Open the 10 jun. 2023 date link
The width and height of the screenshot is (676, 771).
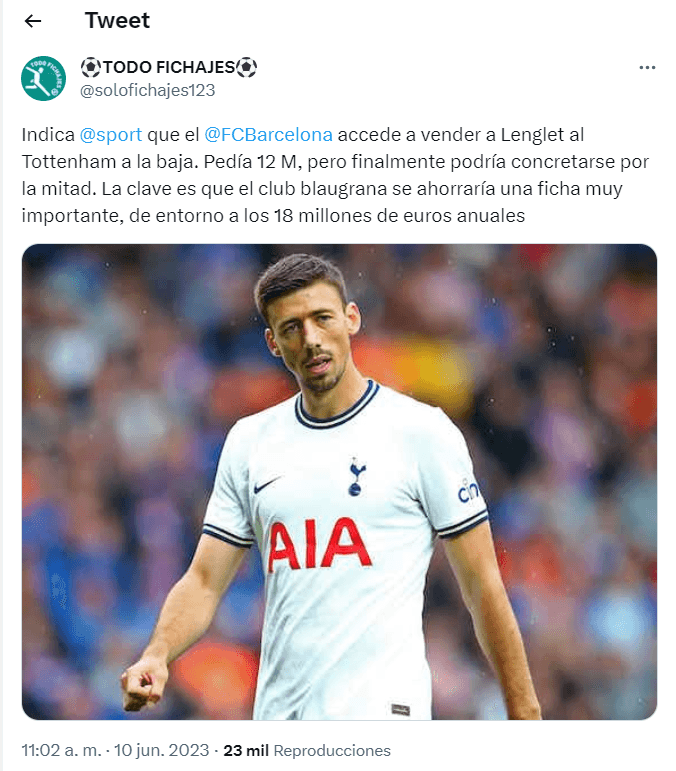coord(162,750)
